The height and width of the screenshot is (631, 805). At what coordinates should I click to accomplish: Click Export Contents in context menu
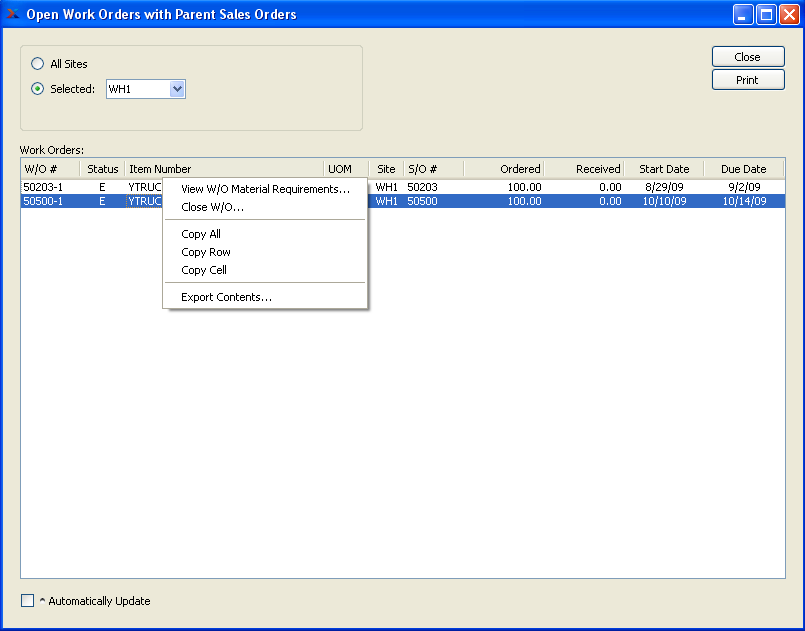click(226, 297)
